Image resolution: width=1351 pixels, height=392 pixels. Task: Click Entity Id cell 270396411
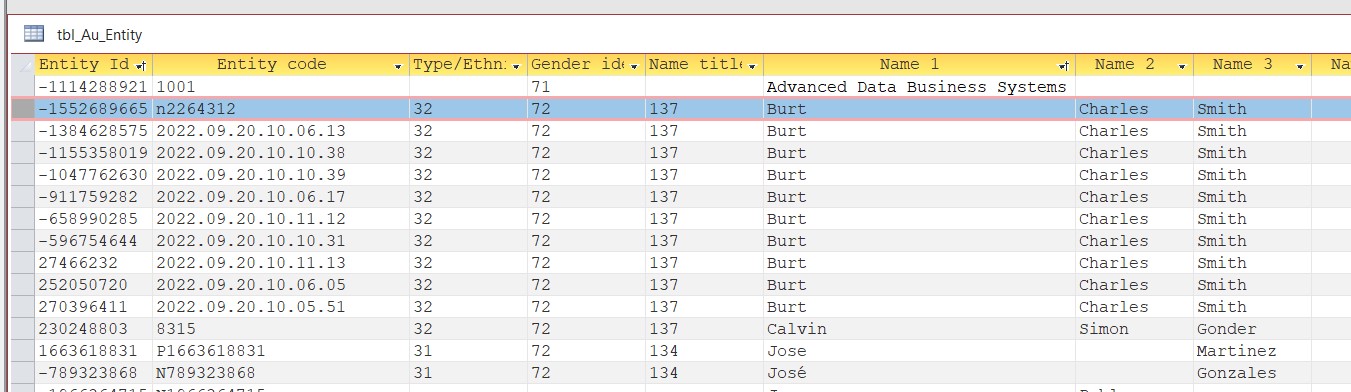coord(93,307)
